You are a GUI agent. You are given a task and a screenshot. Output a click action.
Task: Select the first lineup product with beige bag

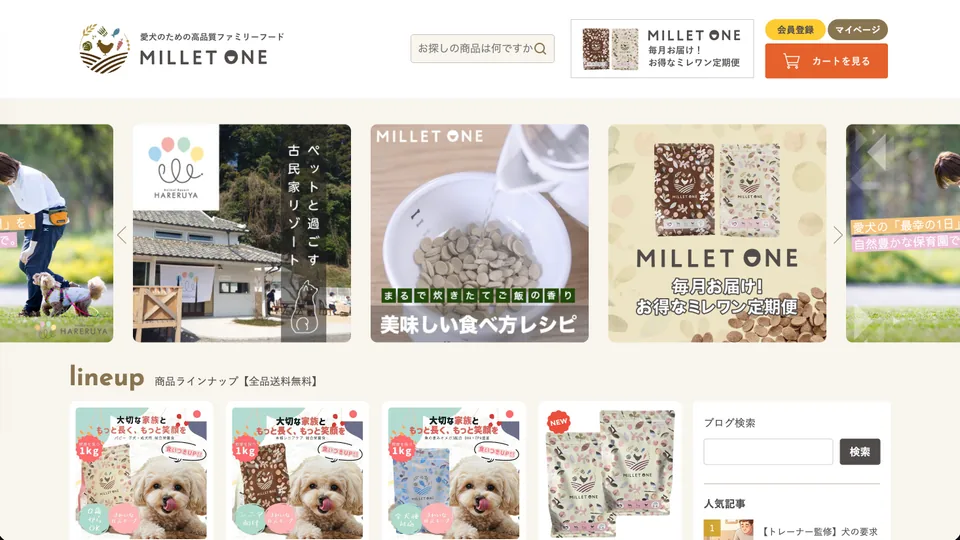(x=141, y=471)
